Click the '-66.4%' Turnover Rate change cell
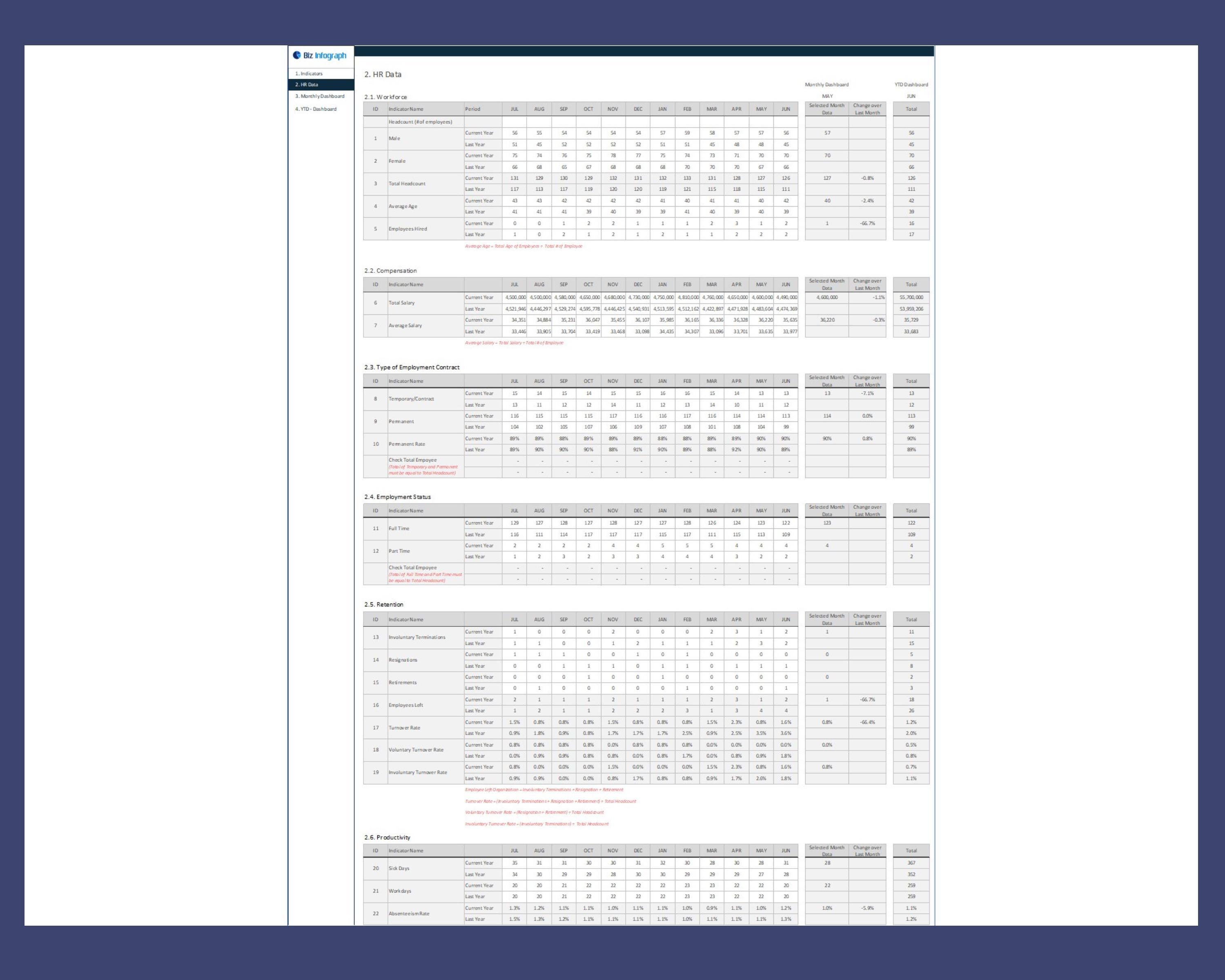 pyautogui.click(x=867, y=722)
